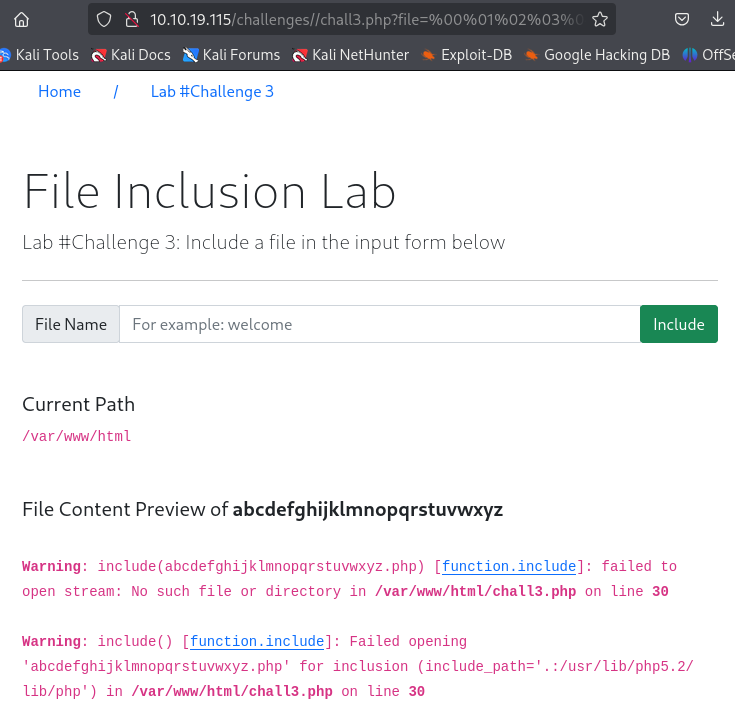Click the /var/www/html path text
Viewport: 735px width, 712px height.
coord(77,436)
